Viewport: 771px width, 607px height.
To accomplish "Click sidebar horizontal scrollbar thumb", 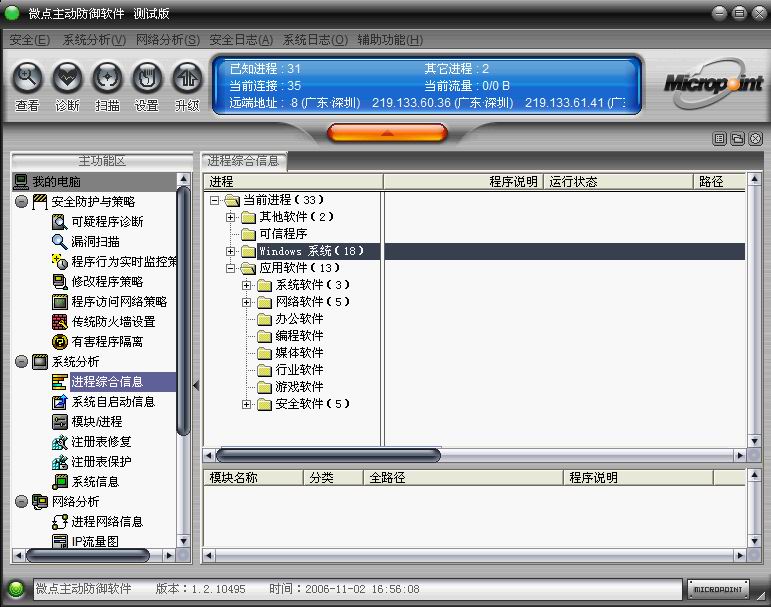I will tap(88, 556).
